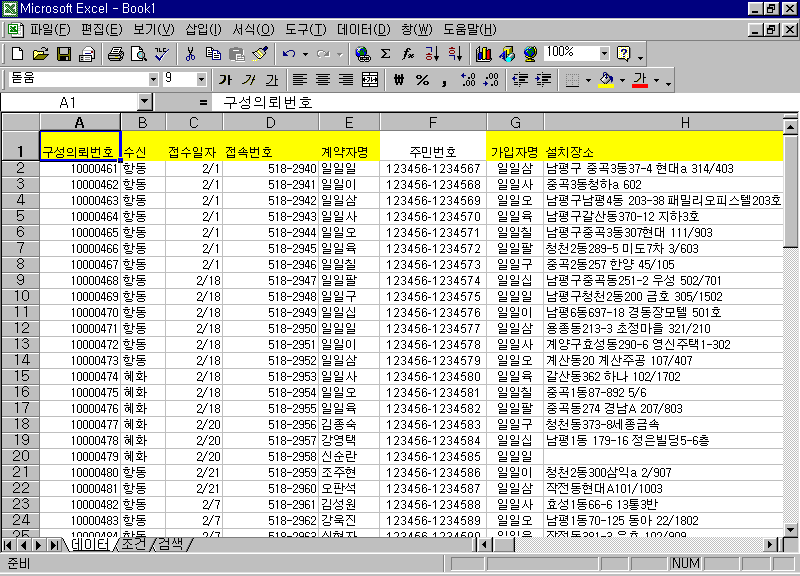The image size is (800, 576).
Task: Copy selection with the Copy icon
Action: [x=213, y=54]
